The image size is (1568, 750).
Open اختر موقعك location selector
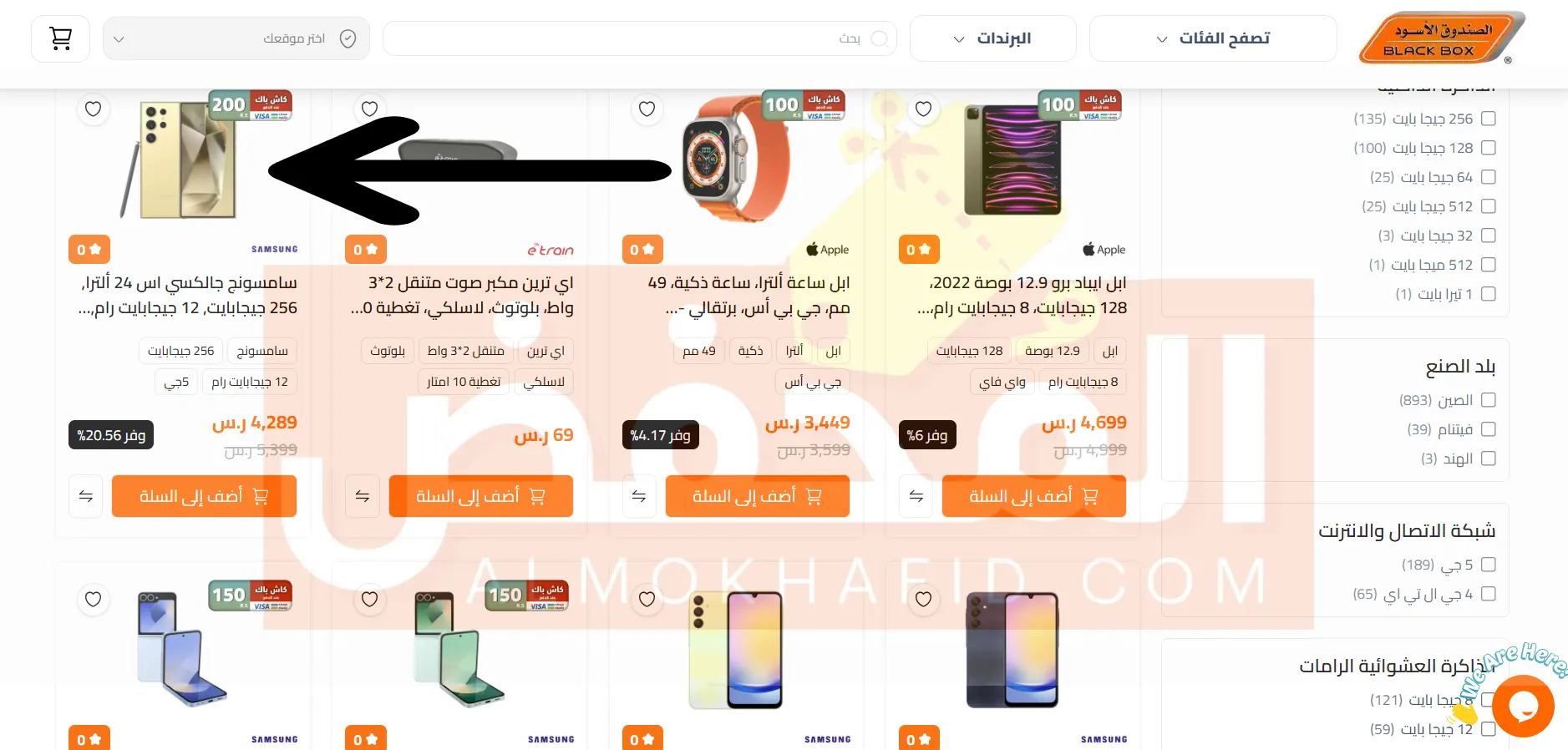tap(236, 38)
